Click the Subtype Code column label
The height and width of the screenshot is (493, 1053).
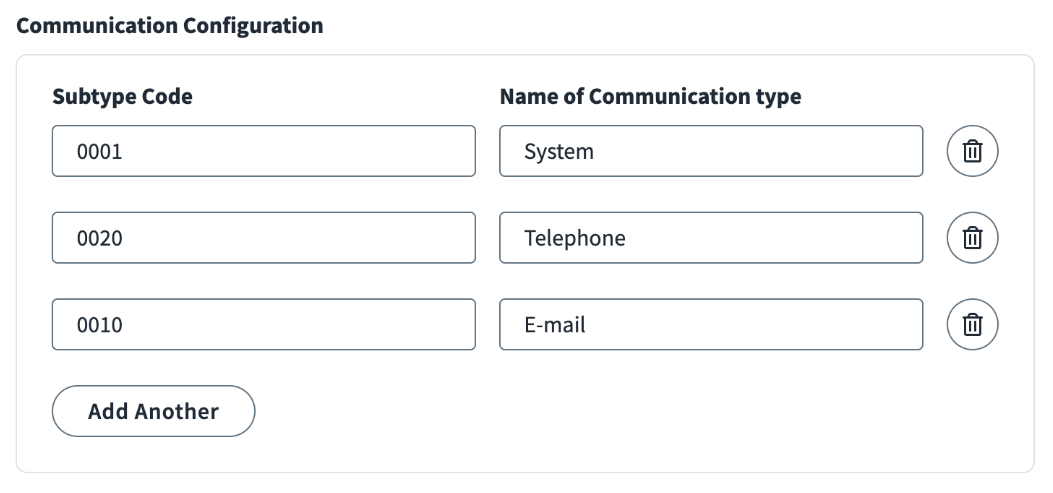click(x=122, y=97)
